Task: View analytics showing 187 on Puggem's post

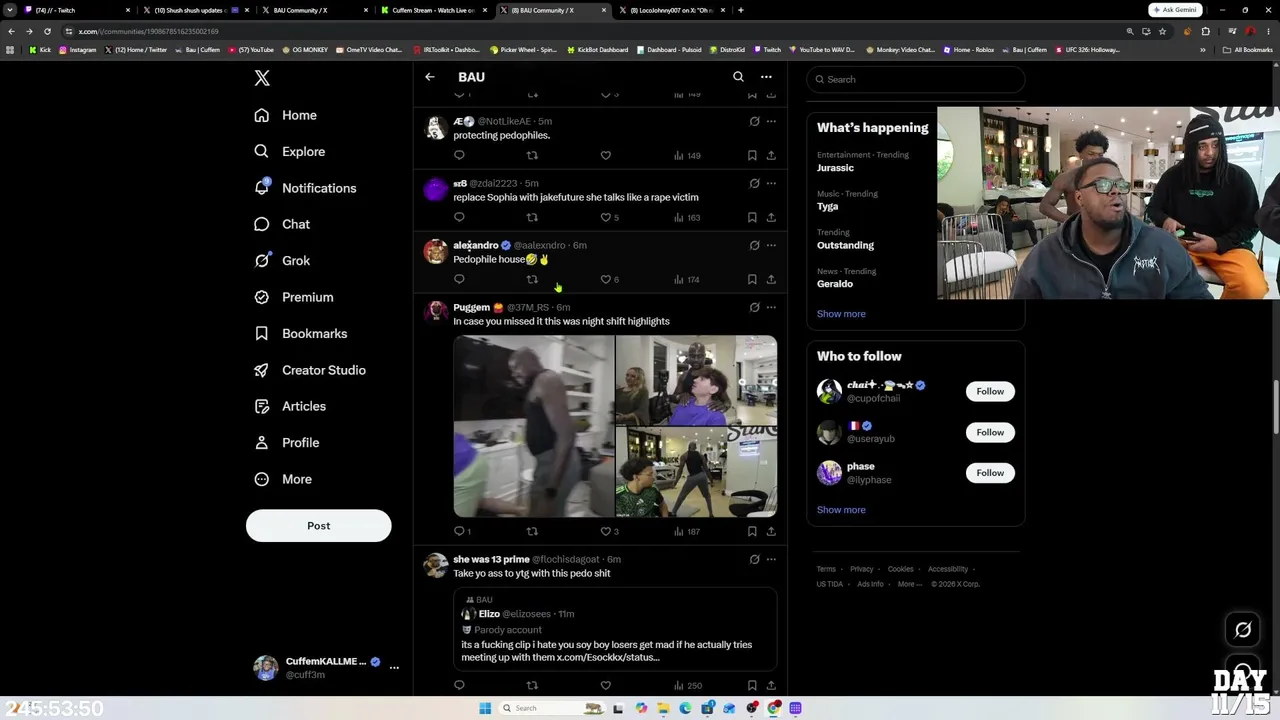Action: tap(687, 531)
